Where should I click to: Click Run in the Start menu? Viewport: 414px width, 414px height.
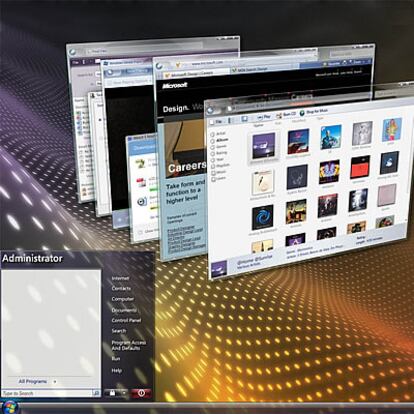pos(116,359)
